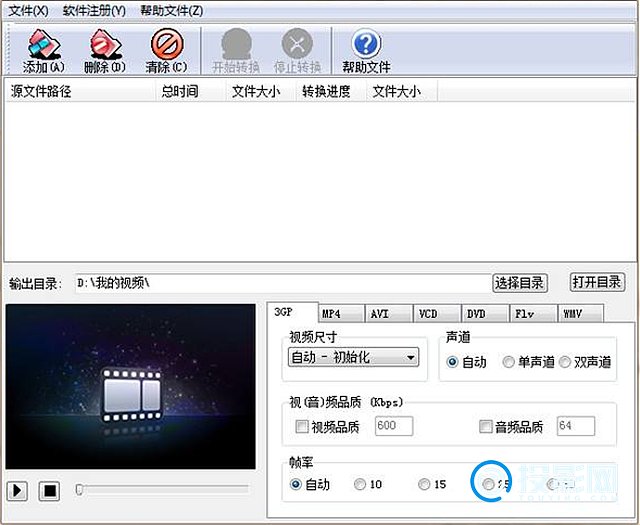This screenshot has height=525, width=640.
Task: Stop the preview with the square stop button
Action: click(49, 490)
